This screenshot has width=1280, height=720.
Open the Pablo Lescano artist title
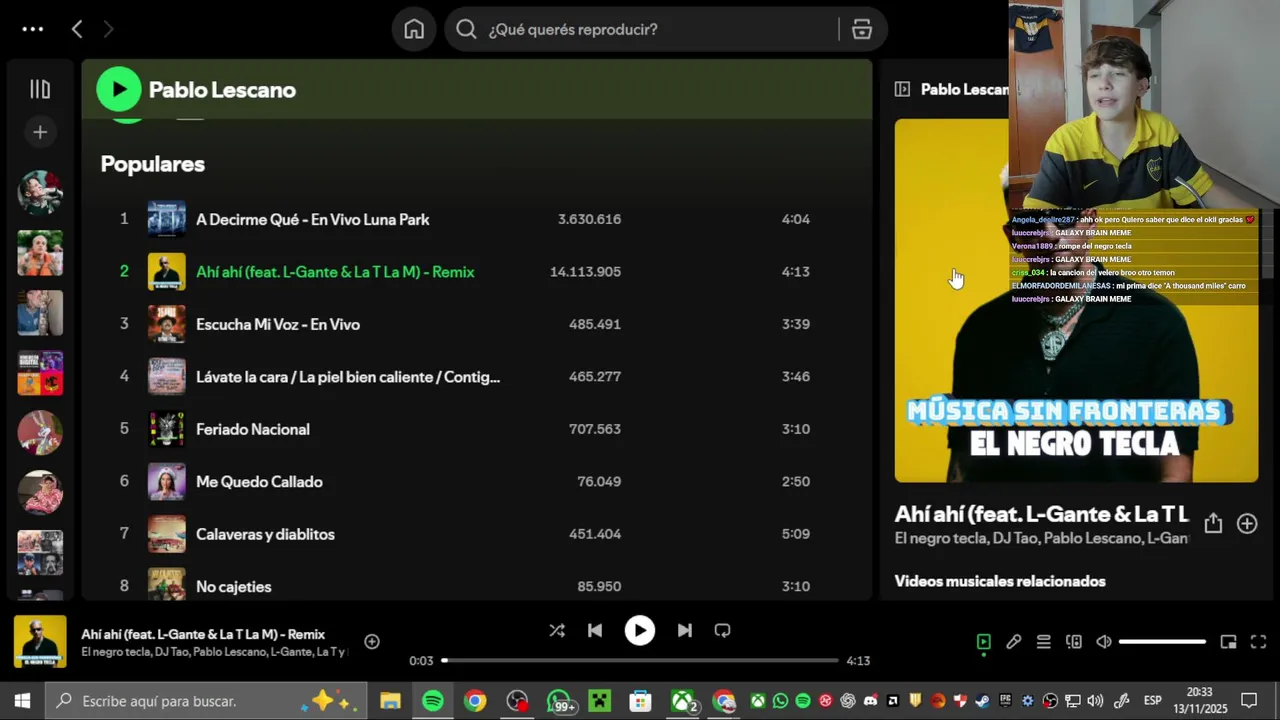point(222,90)
